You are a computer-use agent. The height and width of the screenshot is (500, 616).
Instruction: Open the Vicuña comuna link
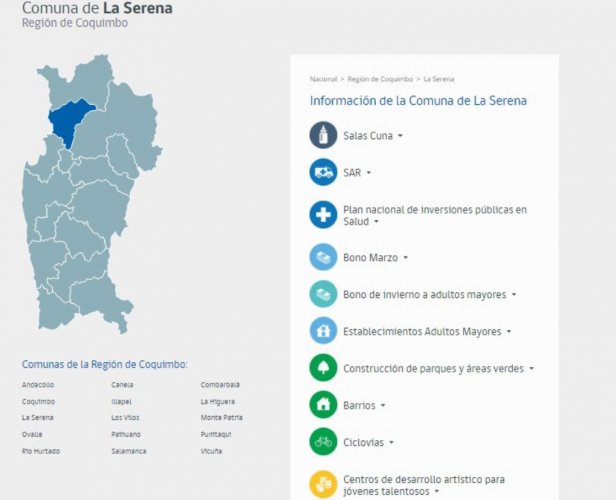tap(211, 451)
